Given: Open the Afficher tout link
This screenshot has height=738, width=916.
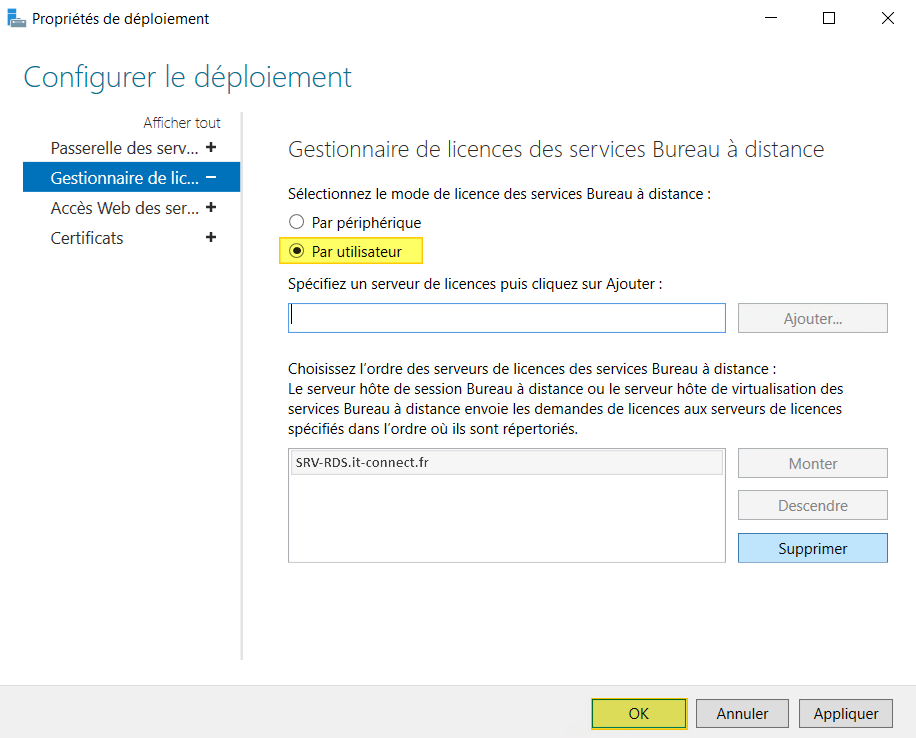Looking at the screenshot, I should [x=181, y=121].
